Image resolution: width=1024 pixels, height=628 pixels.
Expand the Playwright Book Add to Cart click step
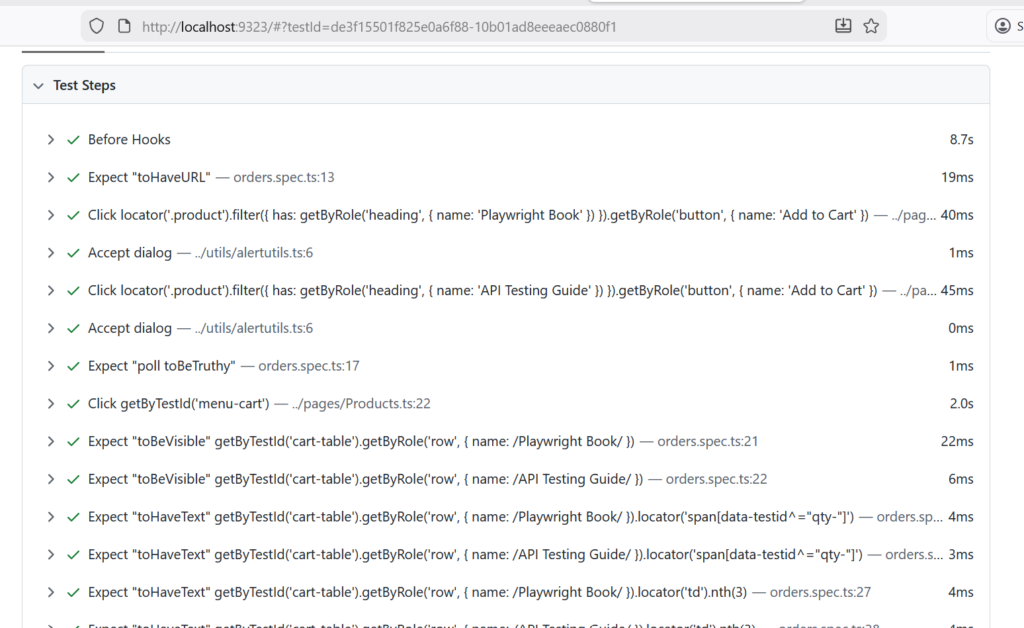click(50, 215)
